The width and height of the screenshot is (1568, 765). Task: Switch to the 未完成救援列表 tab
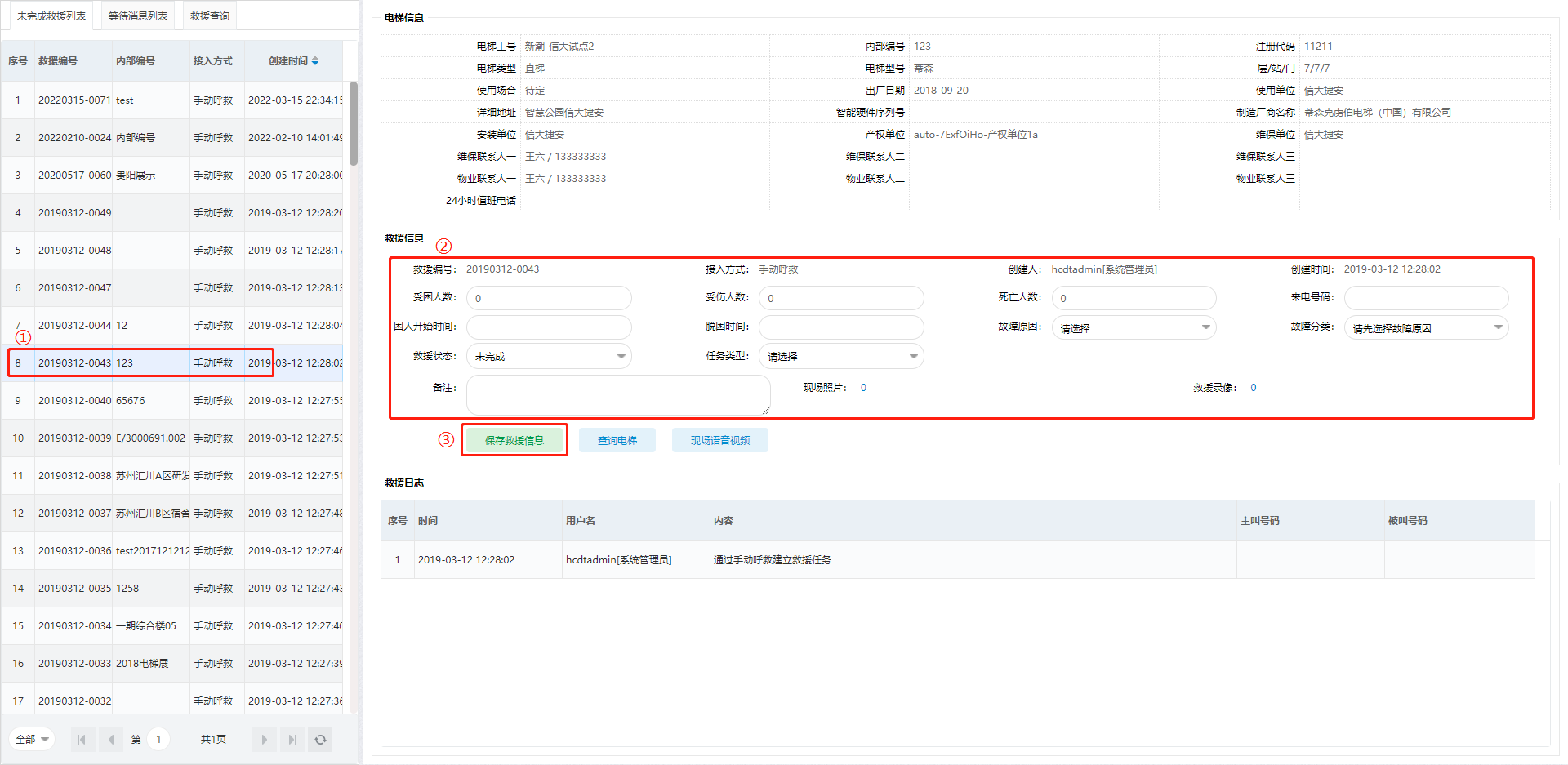coord(51,16)
